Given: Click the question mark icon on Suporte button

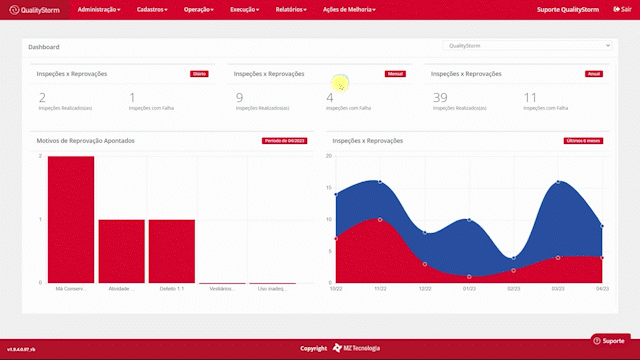Looking at the screenshot, I should 597,341.
